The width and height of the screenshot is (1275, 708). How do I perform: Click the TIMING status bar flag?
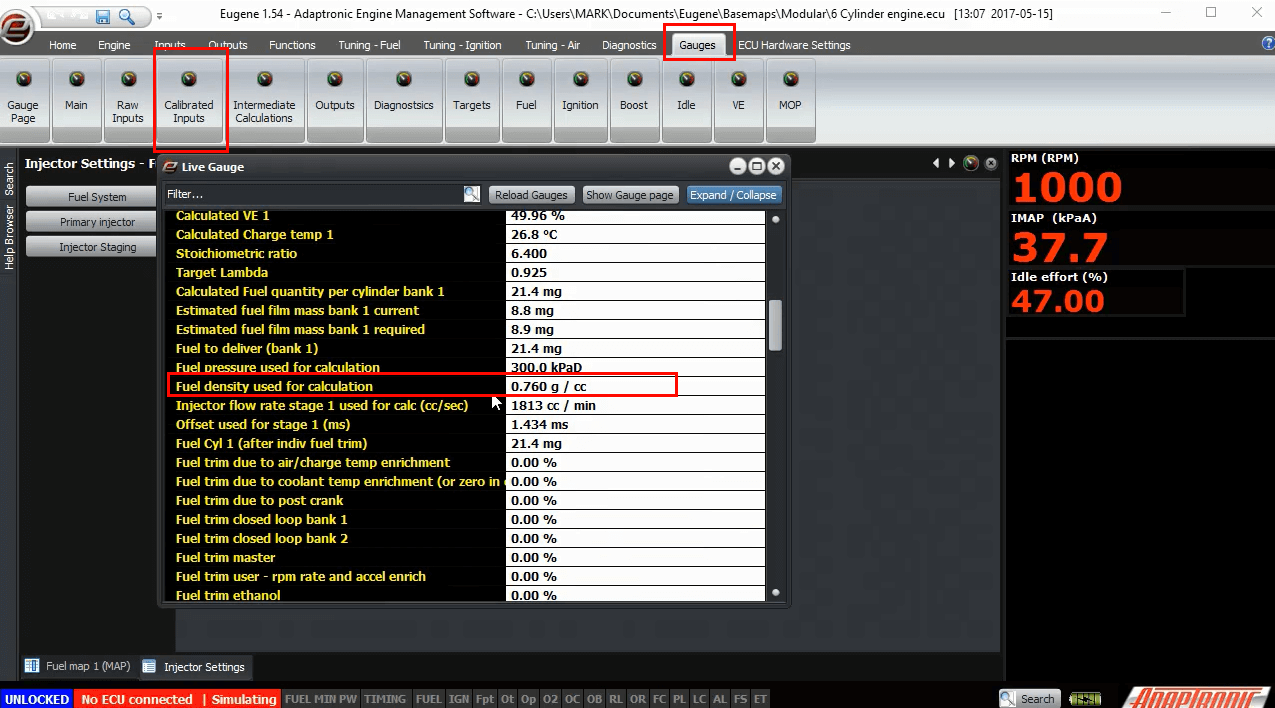[385, 699]
